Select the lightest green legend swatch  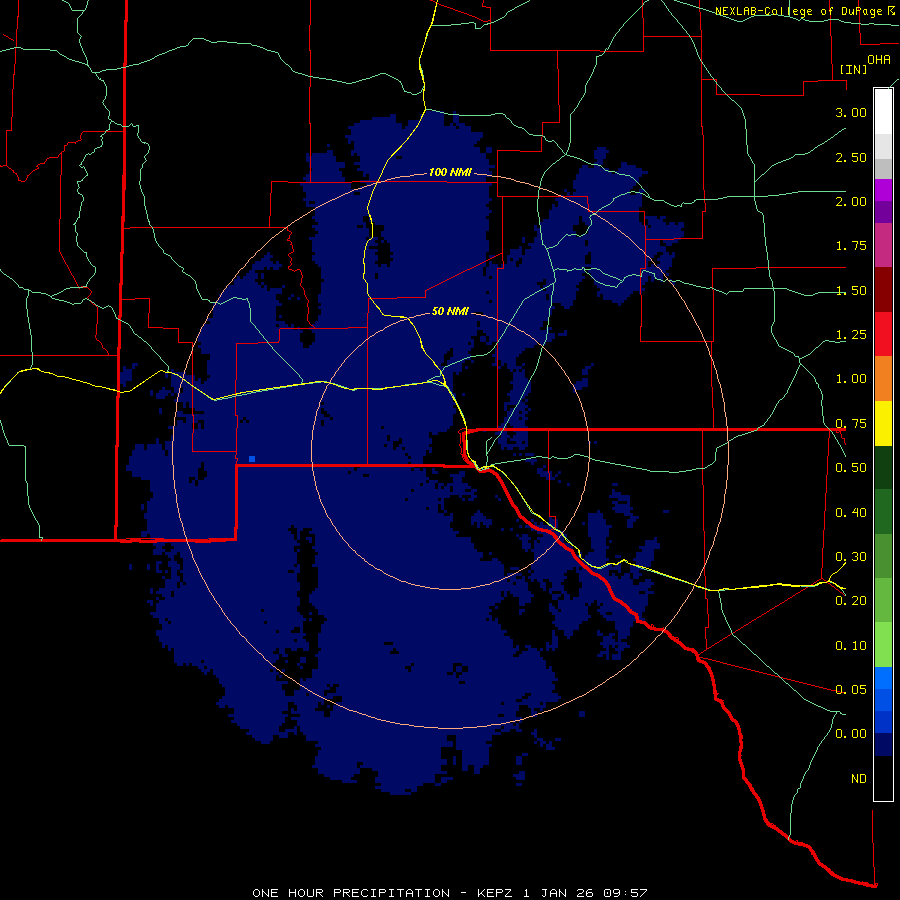(x=883, y=645)
